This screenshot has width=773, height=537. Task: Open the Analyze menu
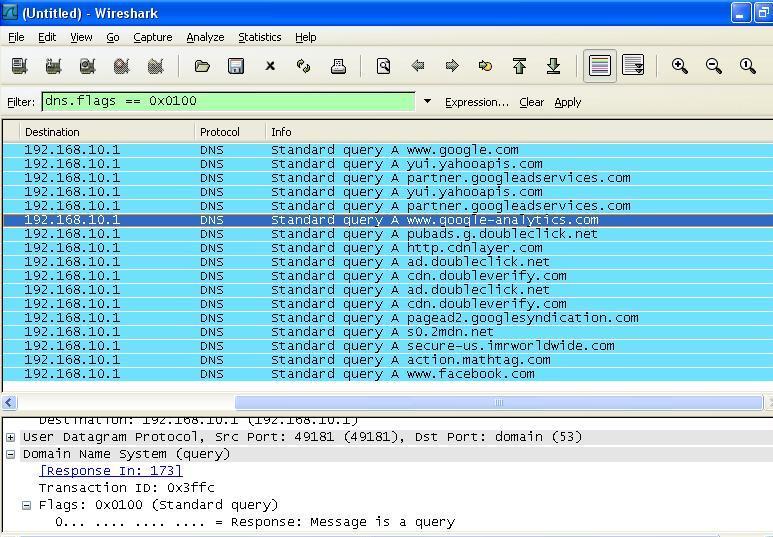click(x=205, y=37)
